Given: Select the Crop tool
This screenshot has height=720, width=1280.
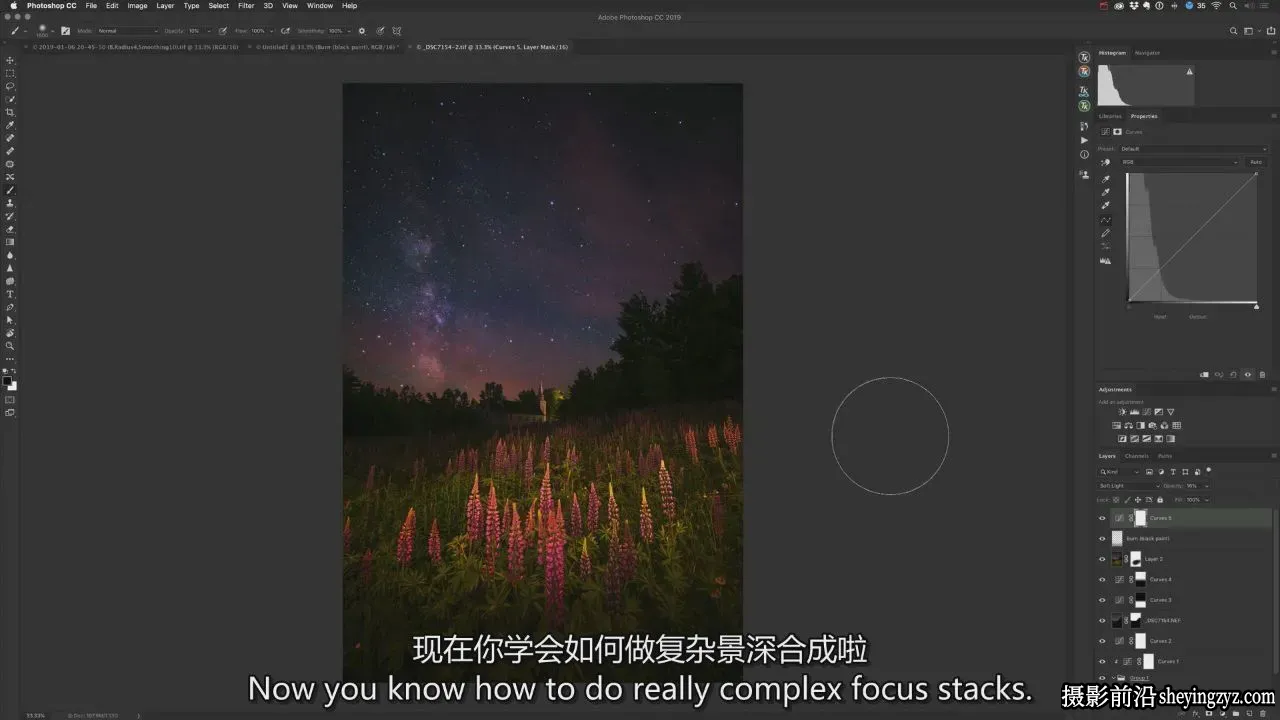Looking at the screenshot, I should point(10,112).
